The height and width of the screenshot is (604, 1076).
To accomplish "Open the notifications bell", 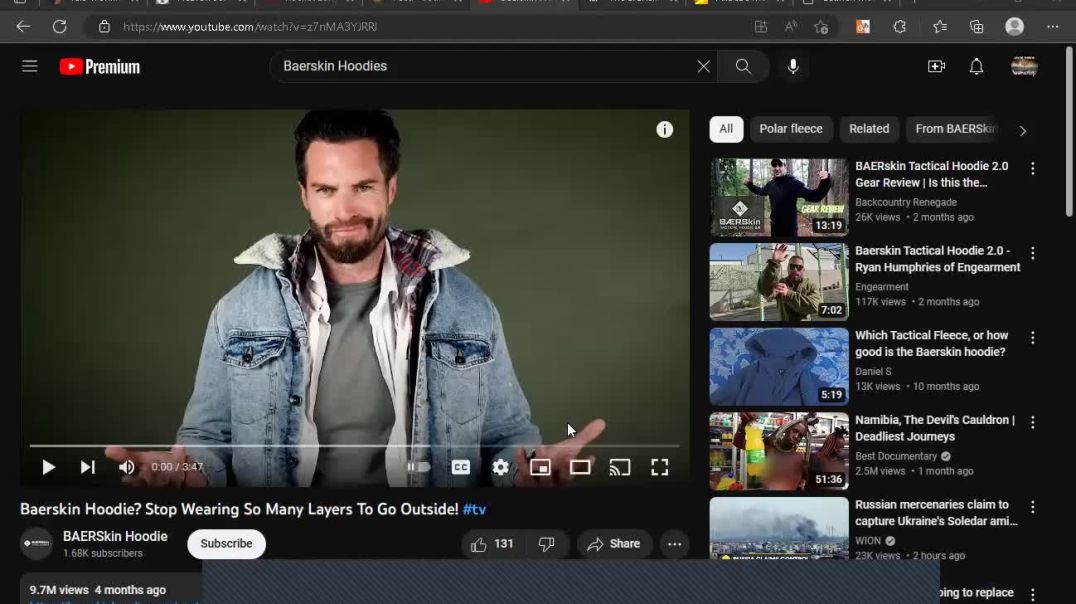I will click(976, 67).
